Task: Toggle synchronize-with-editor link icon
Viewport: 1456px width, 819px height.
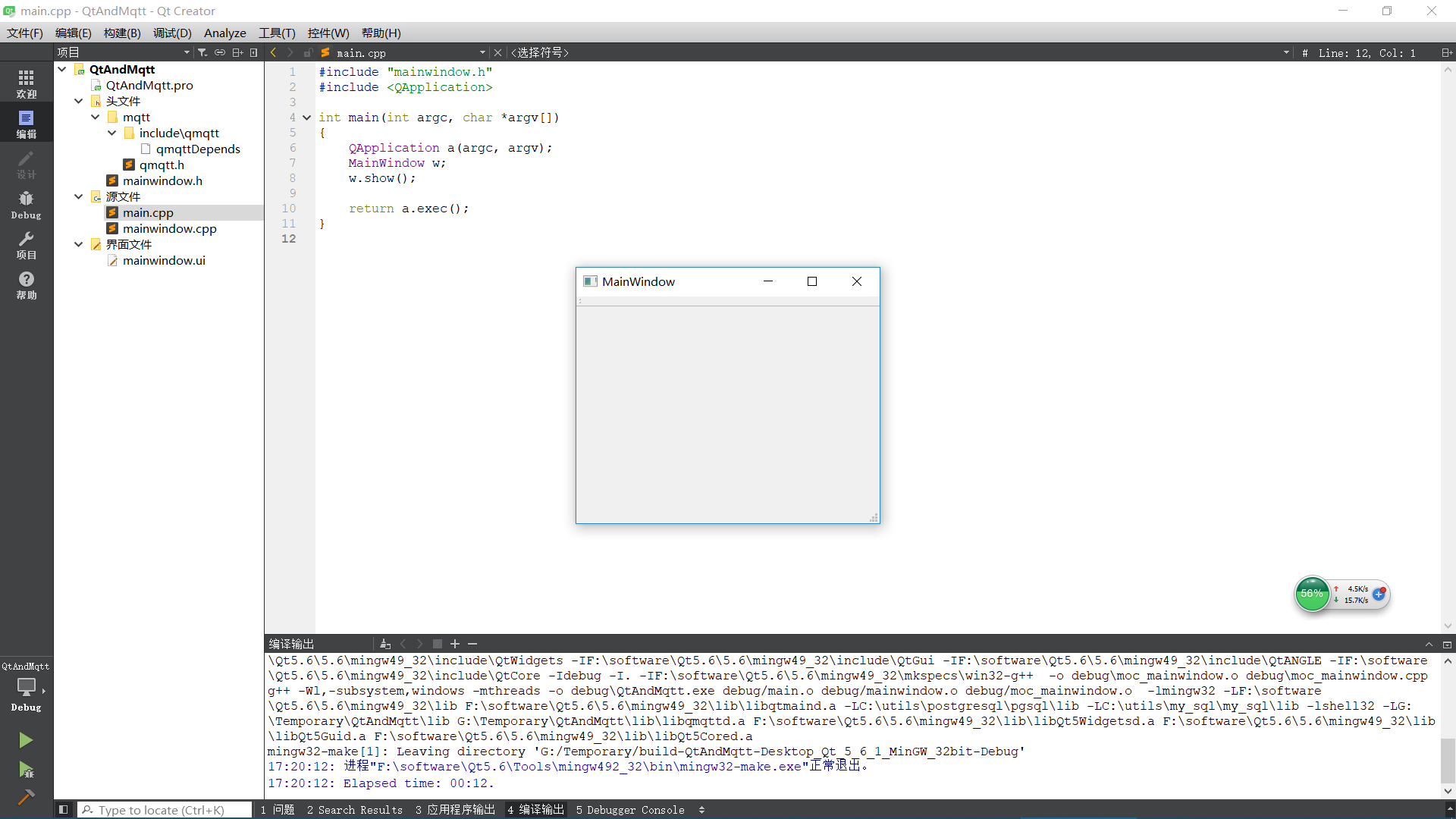Action: tap(220, 52)
